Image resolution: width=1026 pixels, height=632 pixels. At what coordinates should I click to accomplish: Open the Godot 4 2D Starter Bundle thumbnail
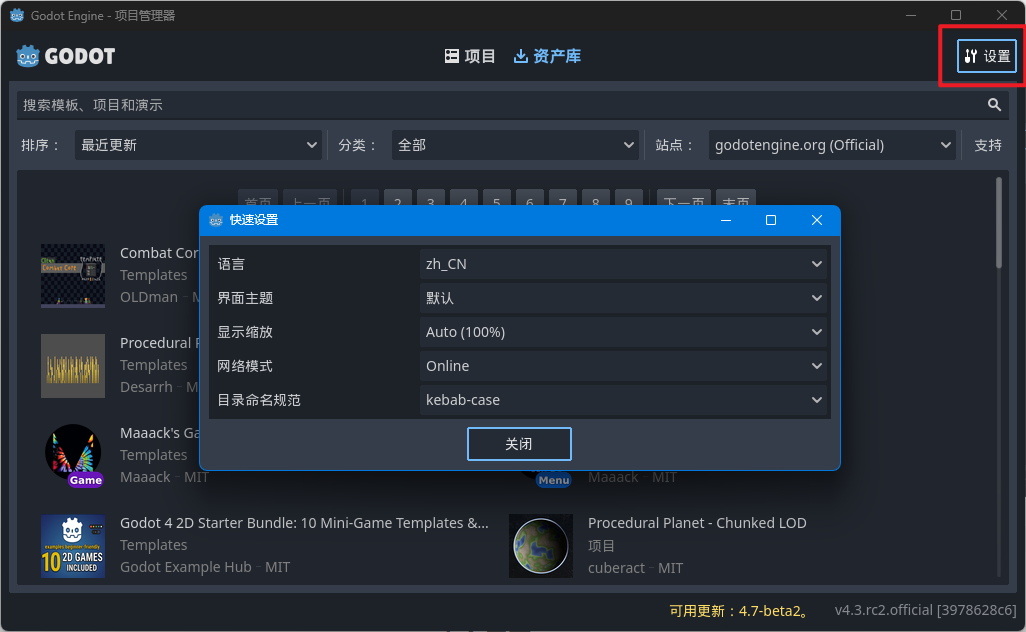(x=73, y=546)
